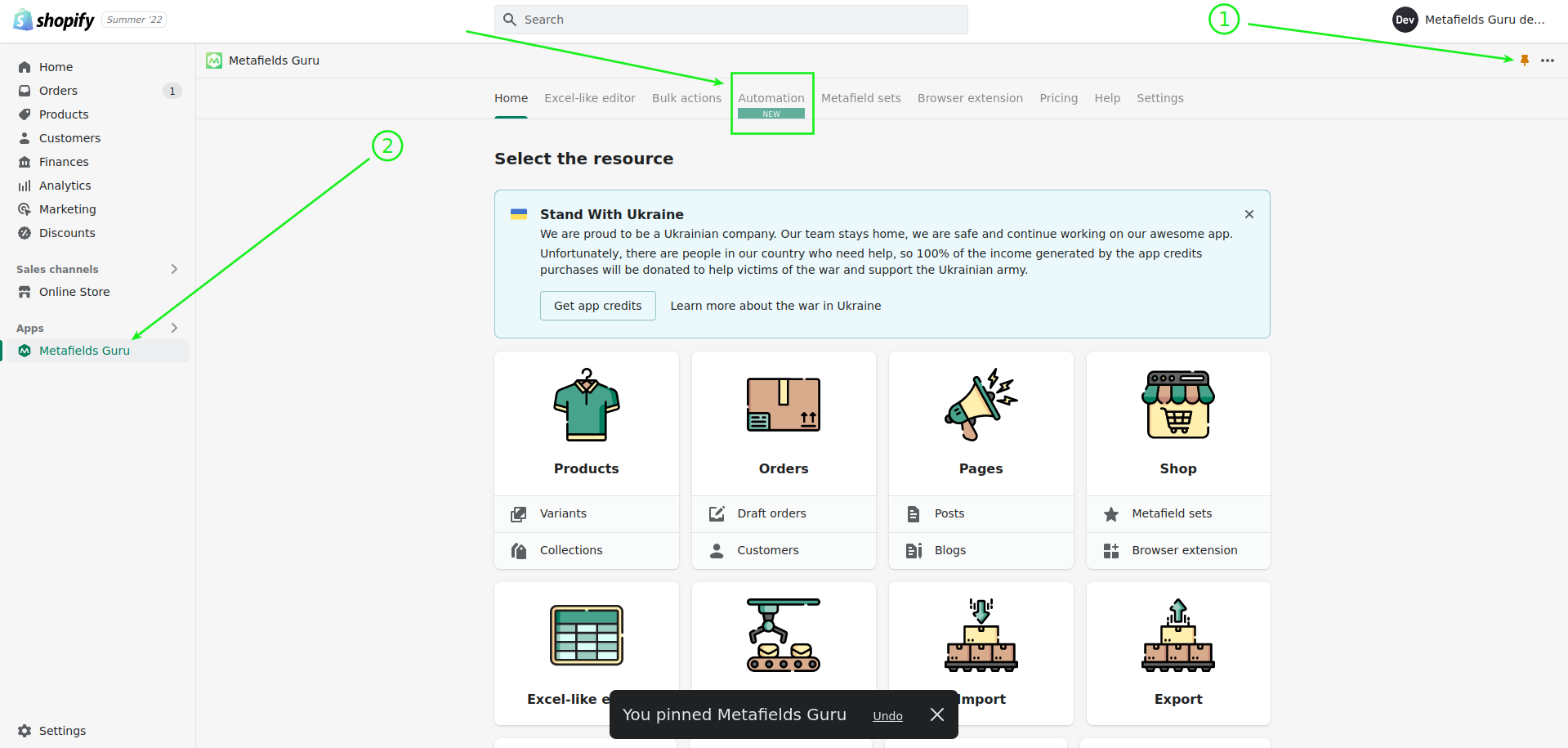Open the Bulk actions tab
This screenshot has width=1568, height=748.
pos(686,98)
